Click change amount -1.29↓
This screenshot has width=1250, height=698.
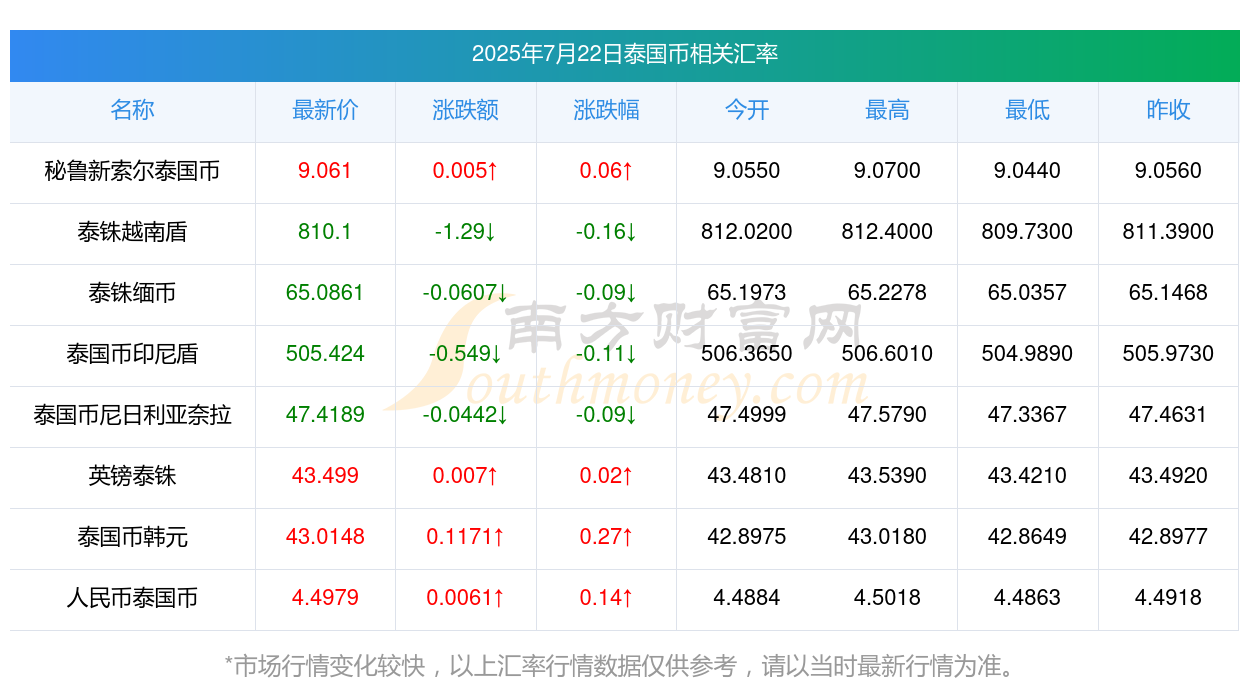(465, 232)
